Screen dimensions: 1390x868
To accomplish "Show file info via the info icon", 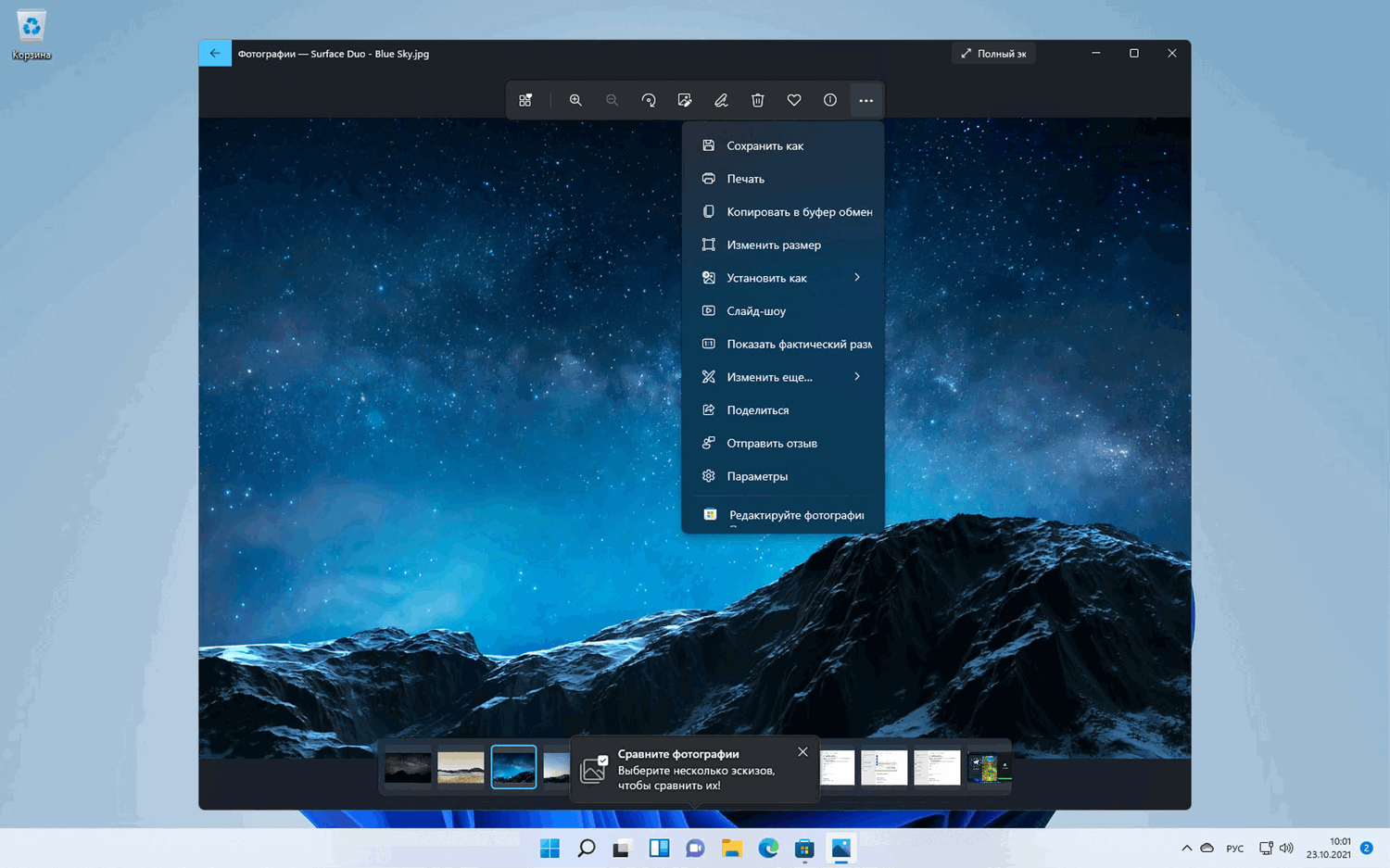I will click(x=830, y=100).
